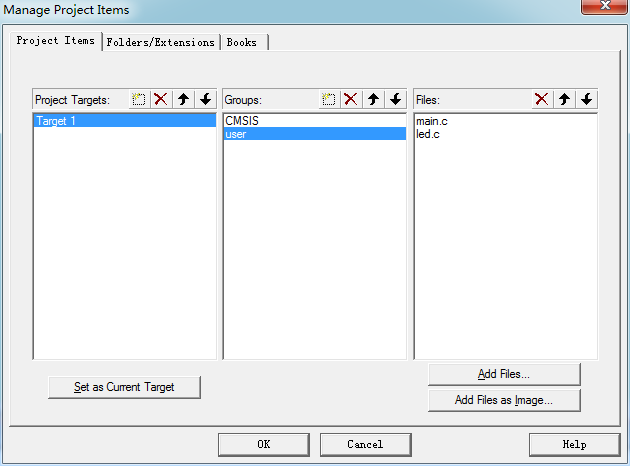Close the Manage Project Items dialog
The height and width of the screenshot is (466, 630).
point(604,6)
